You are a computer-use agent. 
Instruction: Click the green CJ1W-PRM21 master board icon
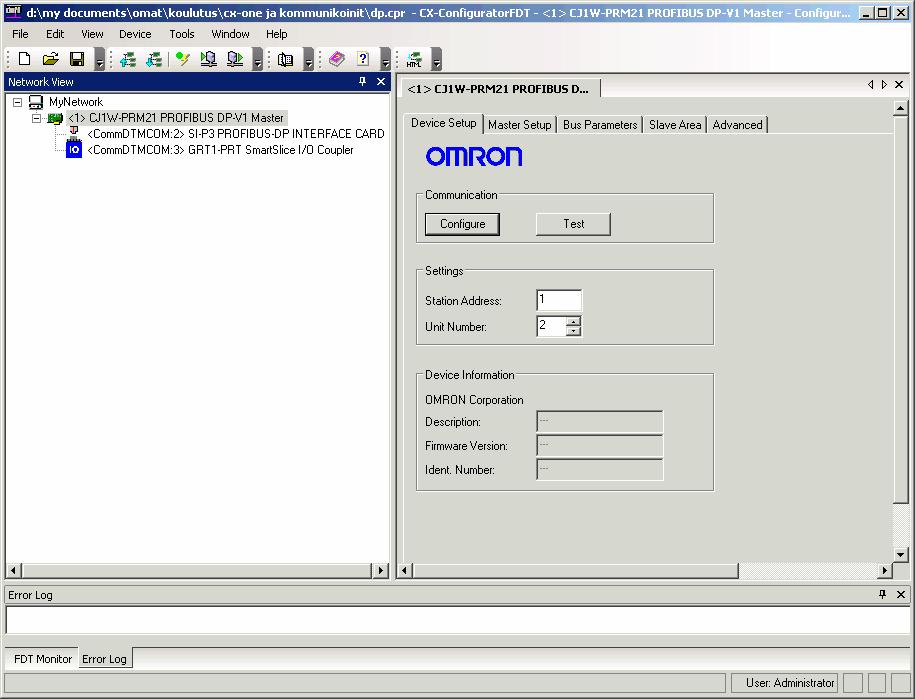pos(55,118)
